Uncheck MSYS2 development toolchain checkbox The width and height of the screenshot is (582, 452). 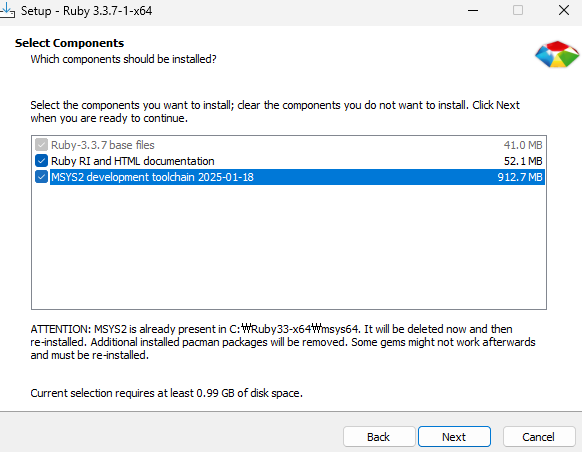pos(41,177)
